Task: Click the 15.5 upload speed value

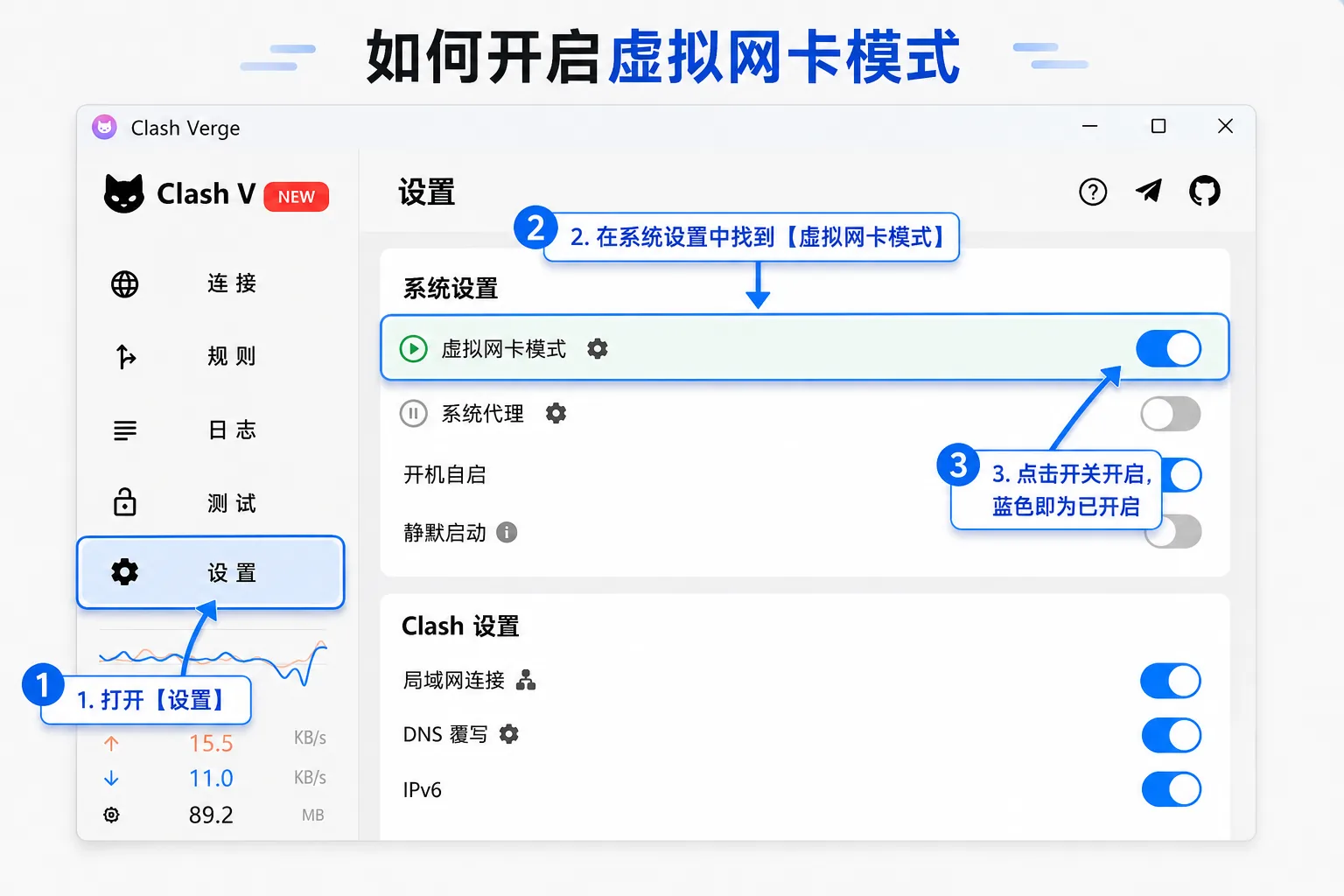Action: pyautogui.click(x=211, y=744)
